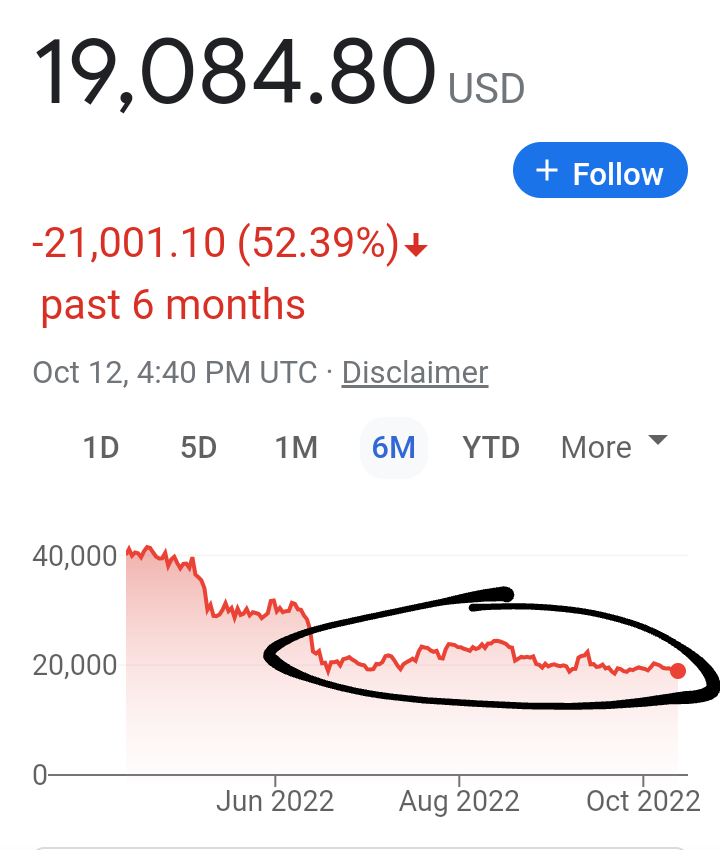Click the 40,000 y-axis label
The height and width of the screenshot is (850, 720).
pos(75,556)
